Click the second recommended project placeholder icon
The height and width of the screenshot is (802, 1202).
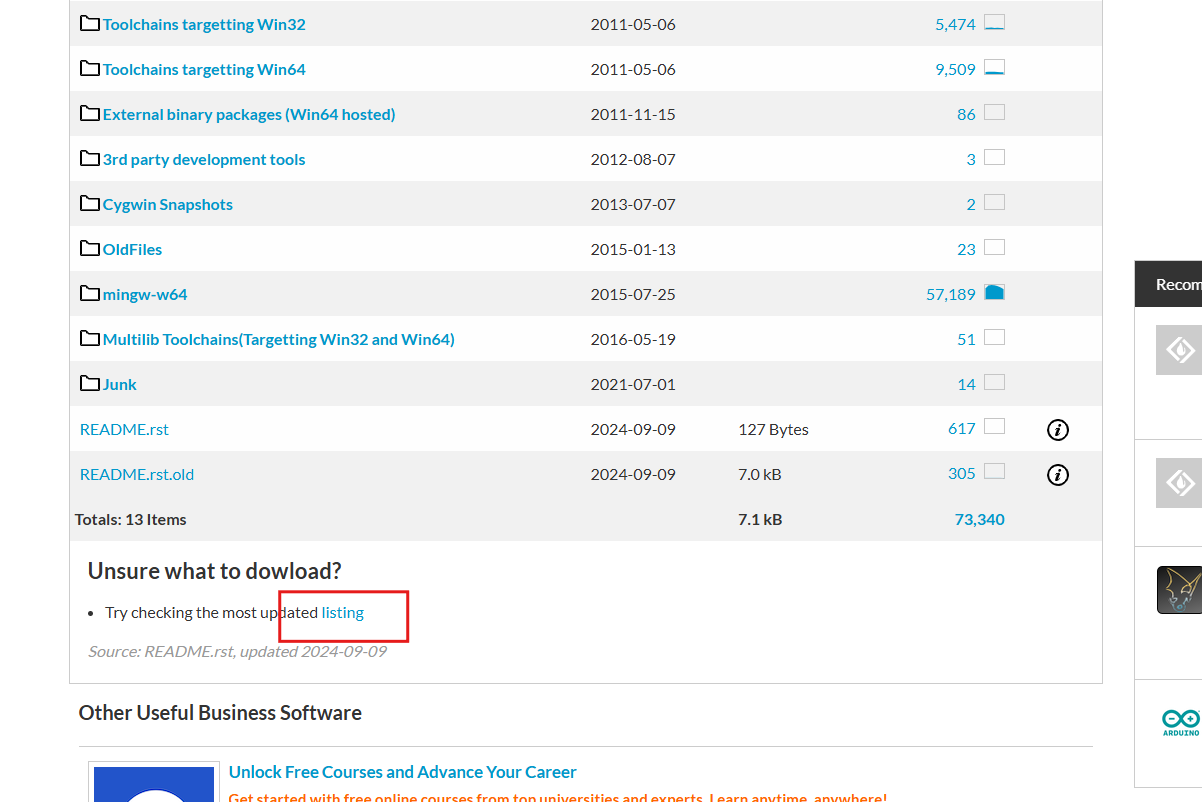[x=1179, y=483]
